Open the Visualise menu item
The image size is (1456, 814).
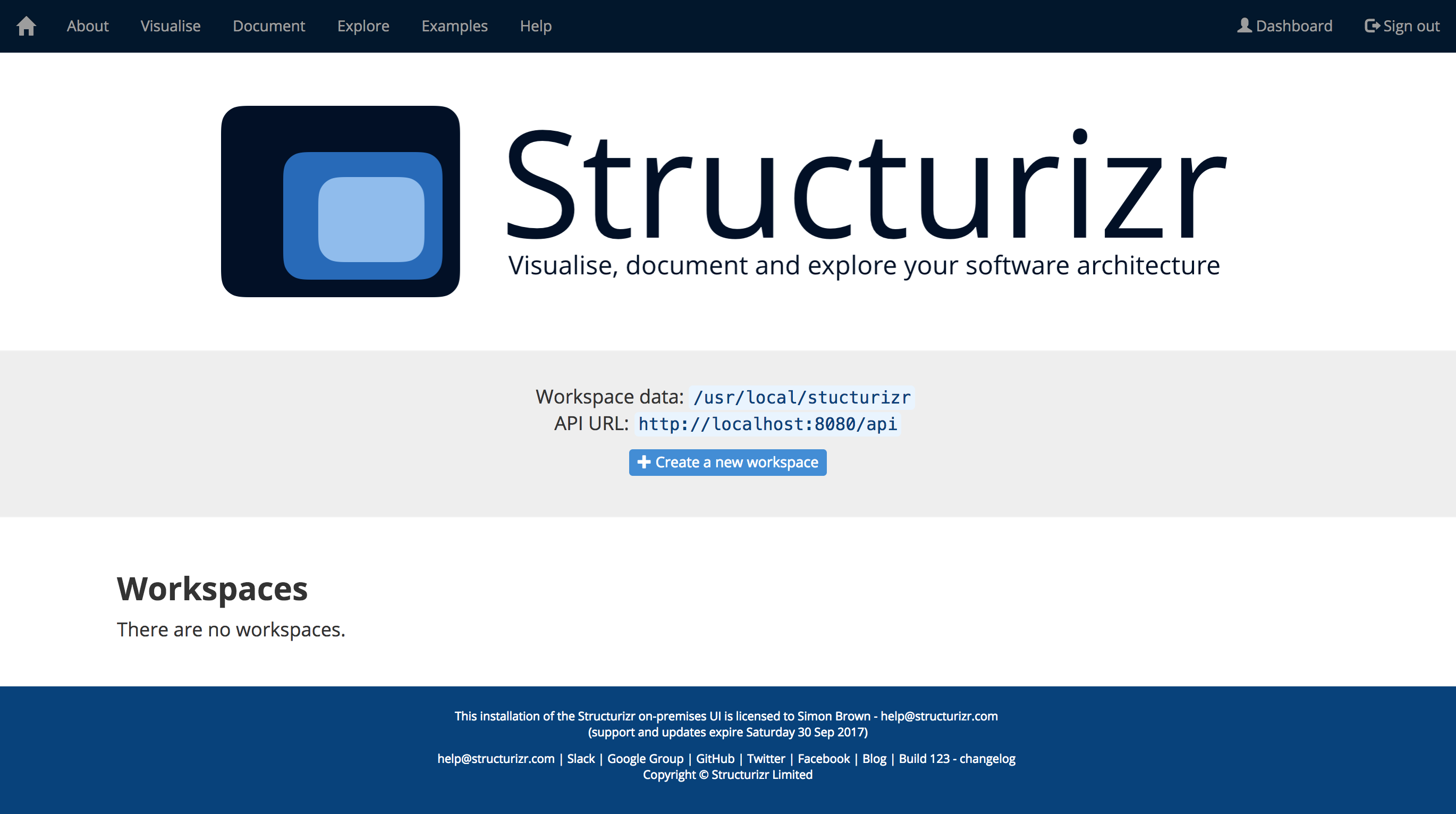[x=171, y=26]
